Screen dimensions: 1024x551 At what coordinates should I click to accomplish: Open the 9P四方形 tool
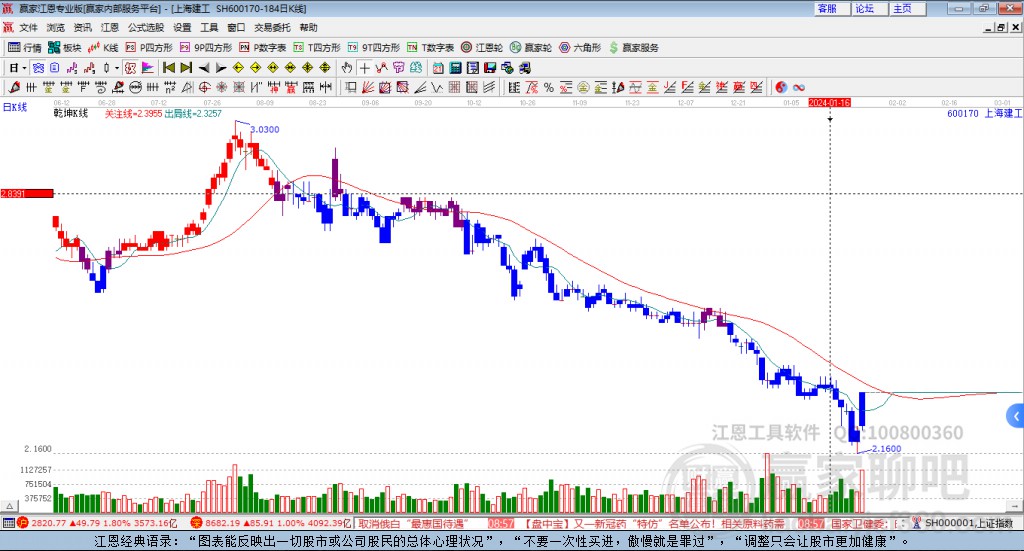[206, 48]
